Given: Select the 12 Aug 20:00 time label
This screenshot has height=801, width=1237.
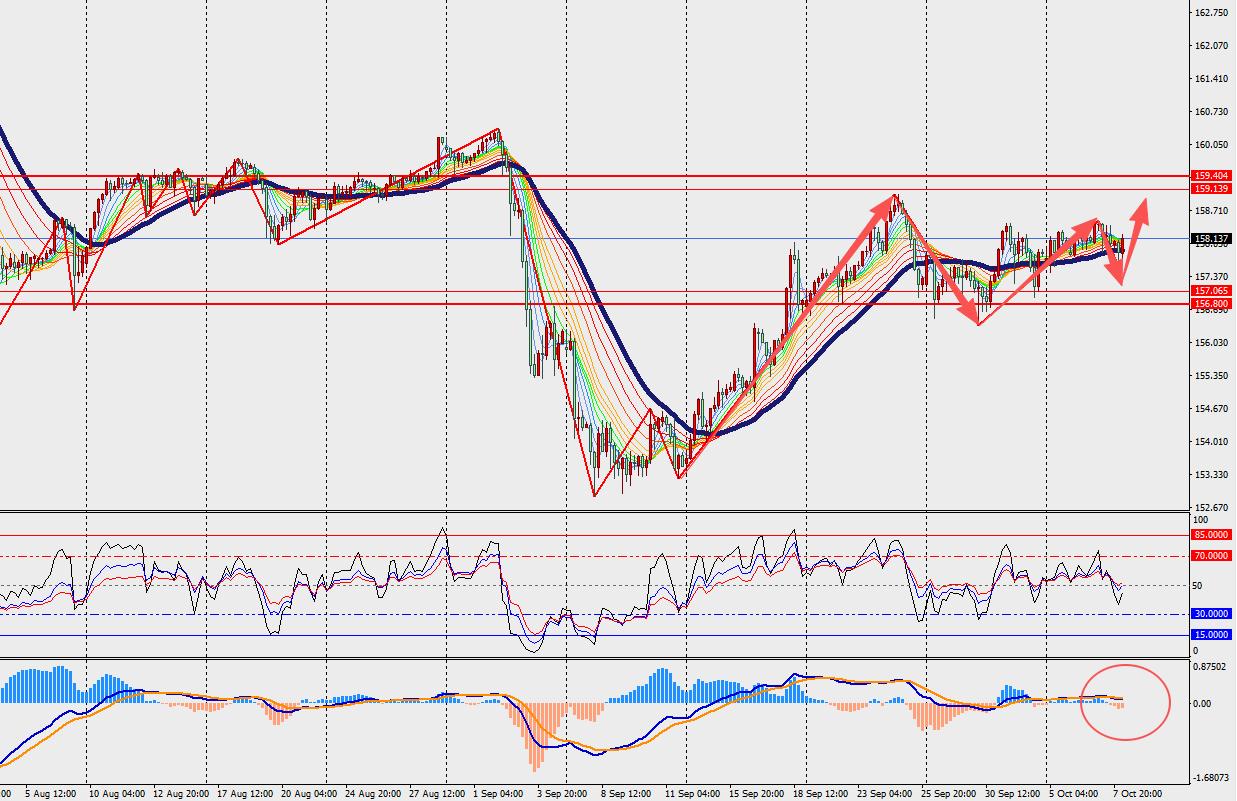Looking at the screenshot, I should point(180,793).
